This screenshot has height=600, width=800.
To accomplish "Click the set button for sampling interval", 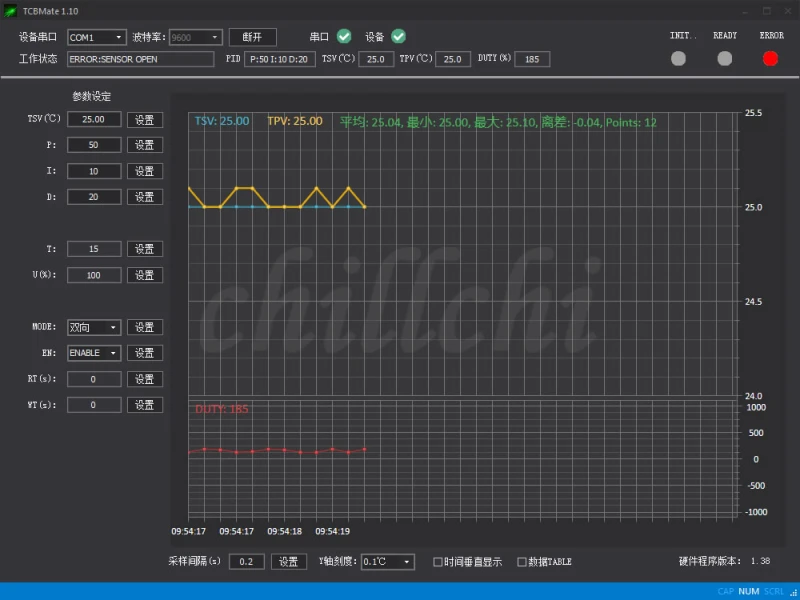I will pos(288,562).
